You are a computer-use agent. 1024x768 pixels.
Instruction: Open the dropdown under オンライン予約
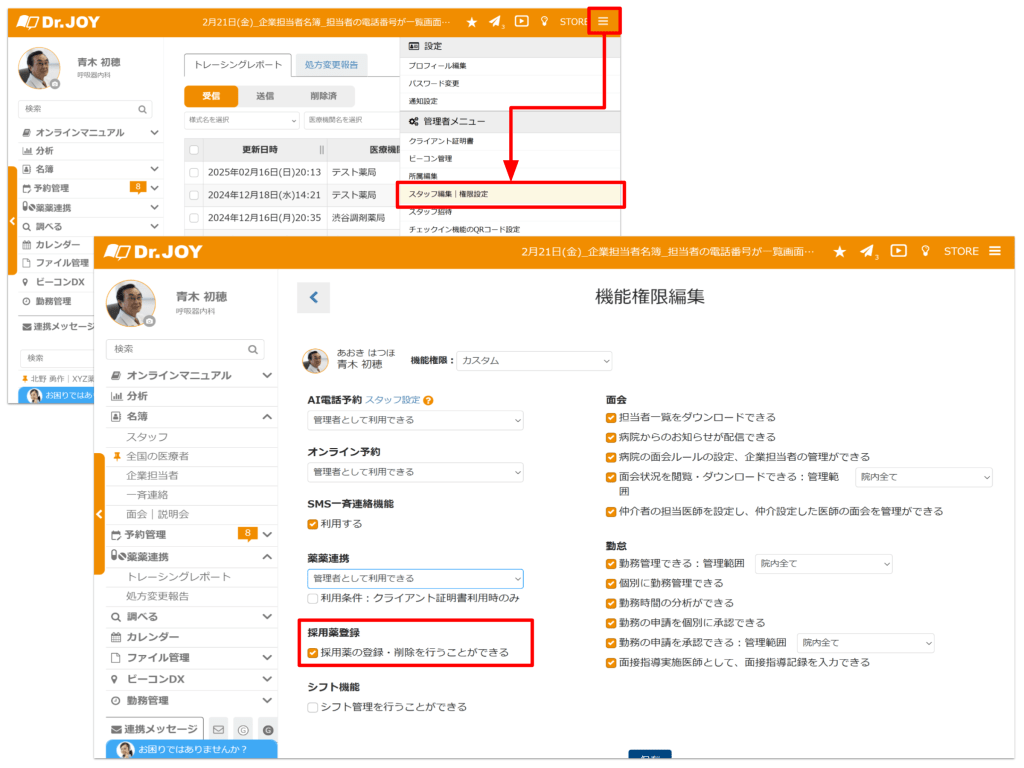coord(415,472)
